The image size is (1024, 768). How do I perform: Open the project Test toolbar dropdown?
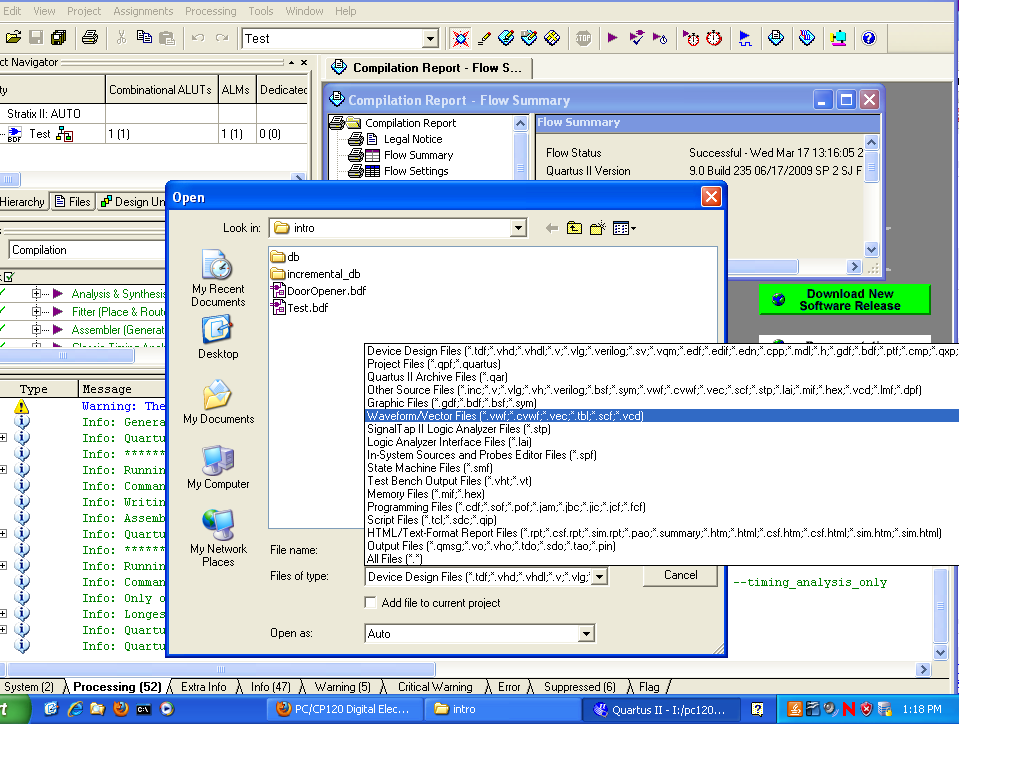tap(430, 39)
